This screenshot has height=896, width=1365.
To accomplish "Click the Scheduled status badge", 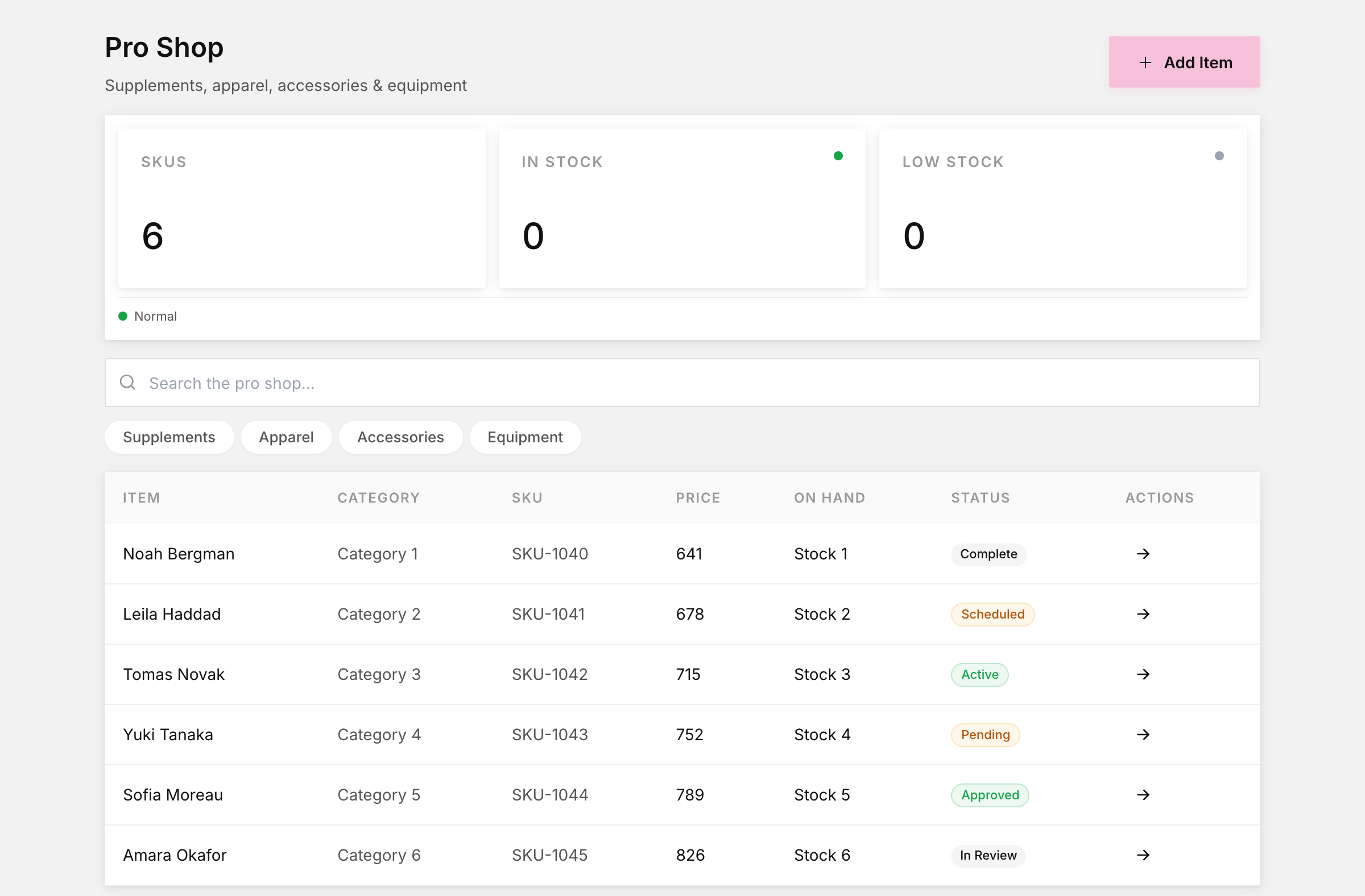I will tap(992, 615).
